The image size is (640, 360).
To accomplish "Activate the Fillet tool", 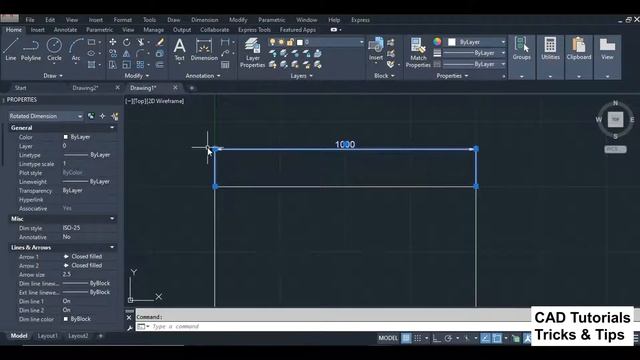I will [x=140, y=53].
